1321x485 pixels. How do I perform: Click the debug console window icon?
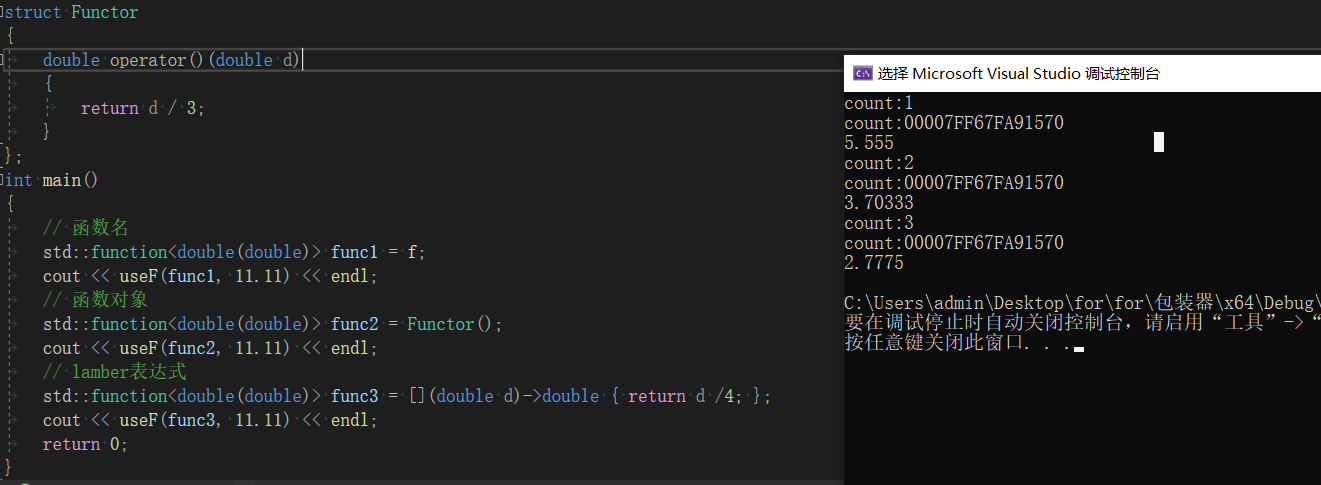coord(861,74)
